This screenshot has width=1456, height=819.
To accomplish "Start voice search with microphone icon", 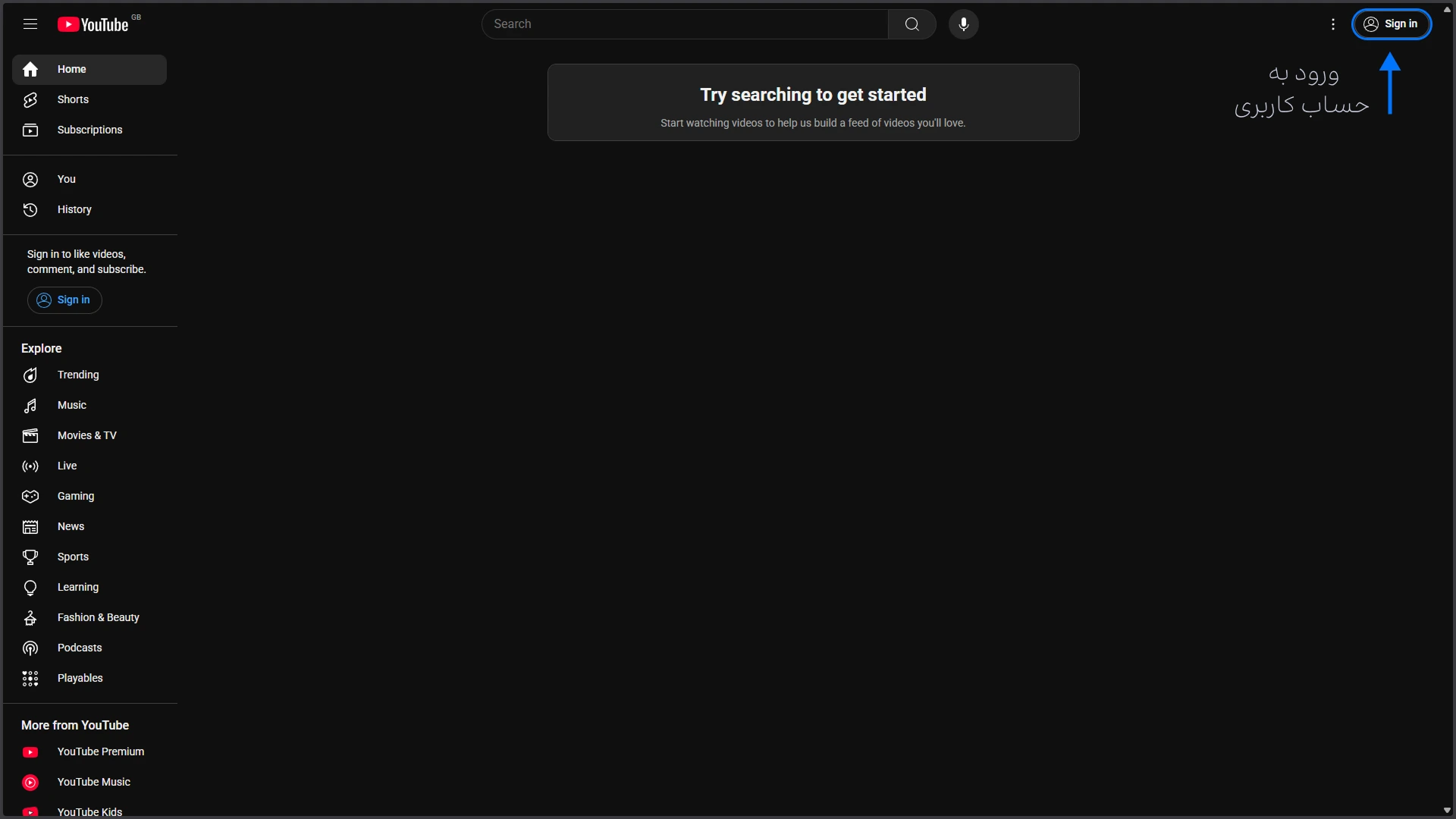I will [x=963, y=24].
